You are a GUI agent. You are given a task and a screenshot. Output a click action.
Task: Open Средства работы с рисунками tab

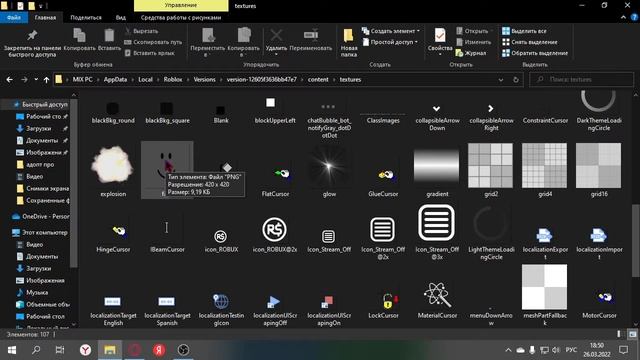point(181,18)
